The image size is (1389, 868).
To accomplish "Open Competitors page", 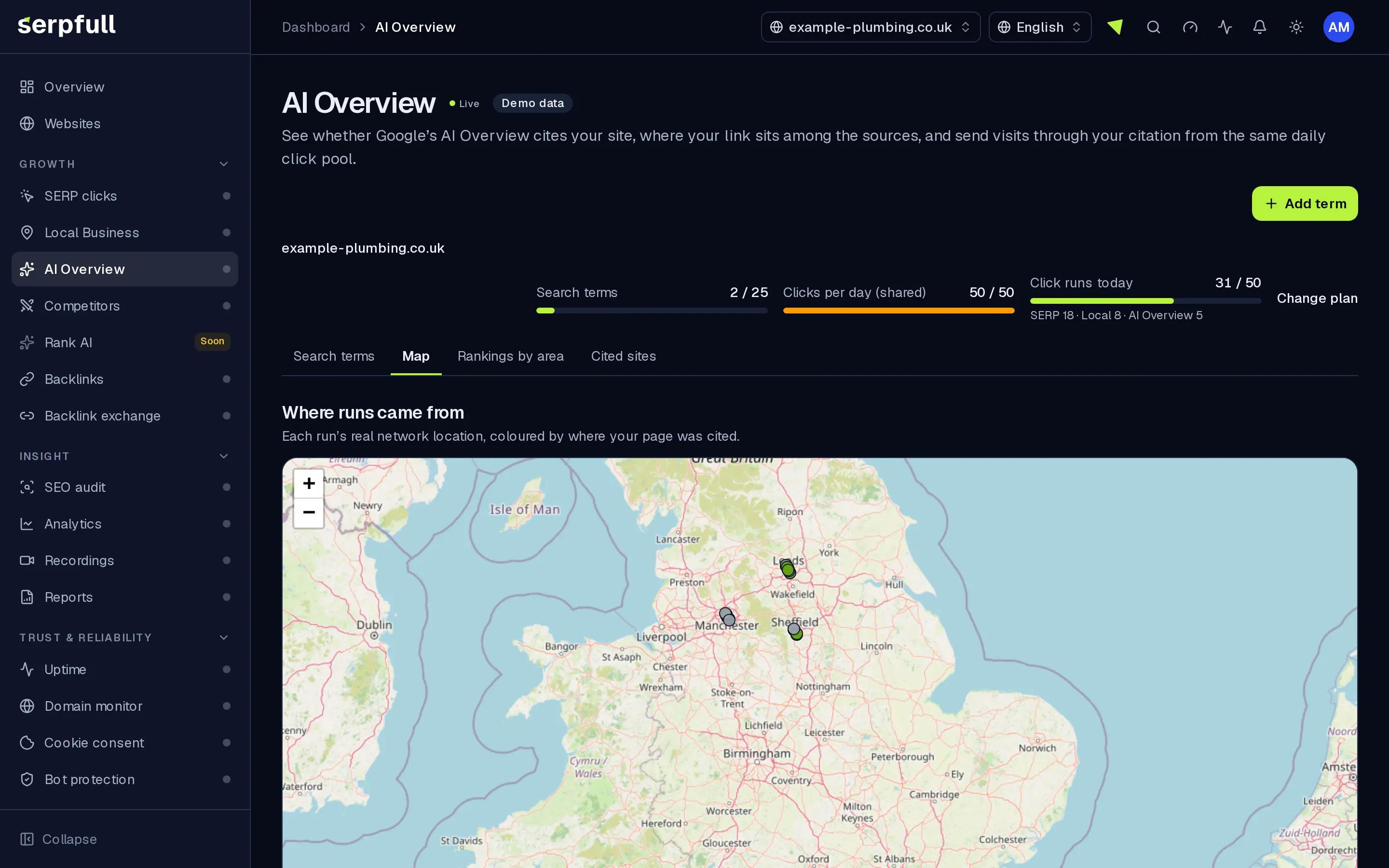I will pos(124,306).
